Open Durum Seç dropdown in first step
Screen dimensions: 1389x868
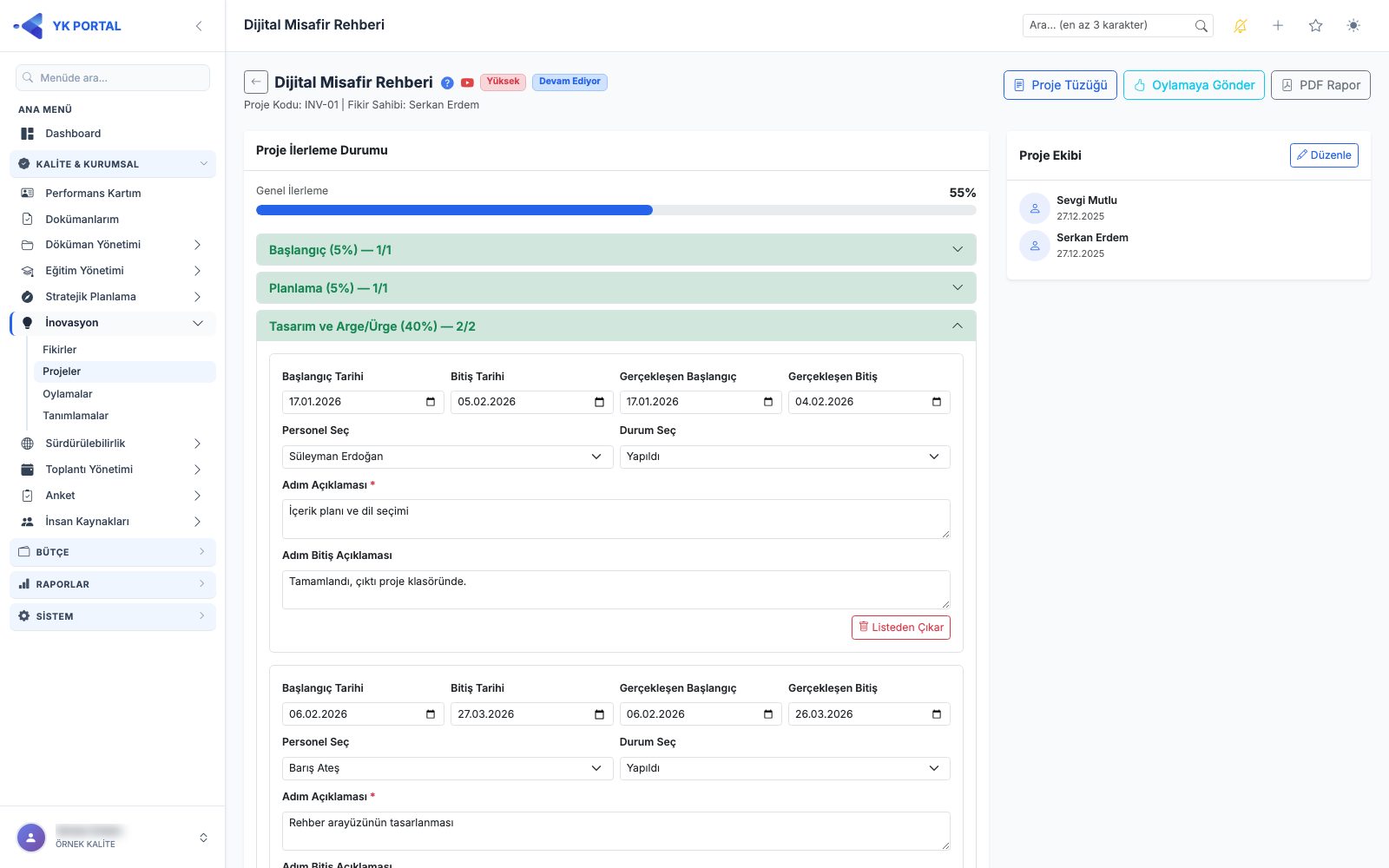[x=785, y=457]
